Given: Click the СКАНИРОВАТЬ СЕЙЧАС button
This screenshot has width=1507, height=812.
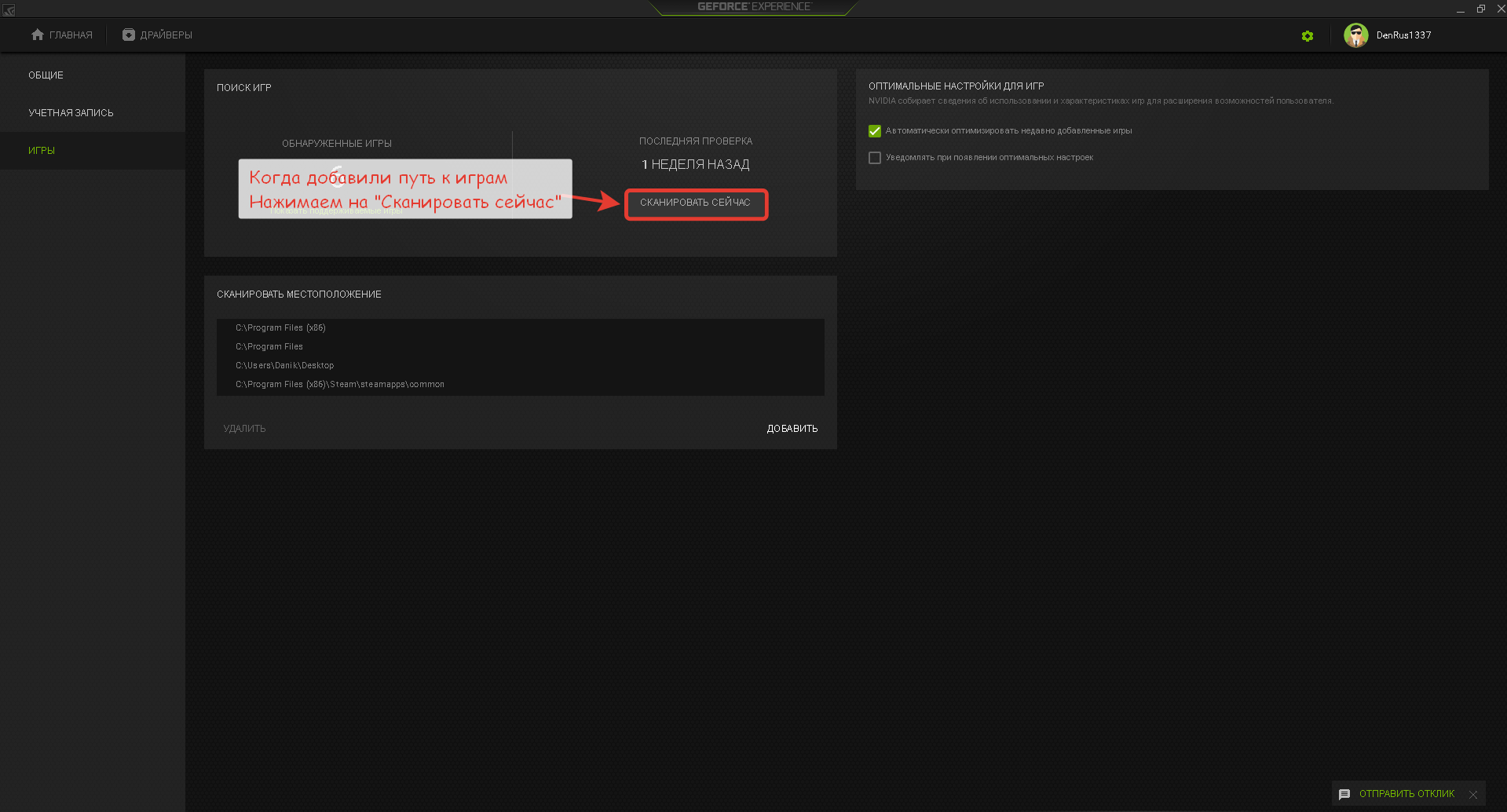Looking at the screenshot, I should (x=696, y=204).
